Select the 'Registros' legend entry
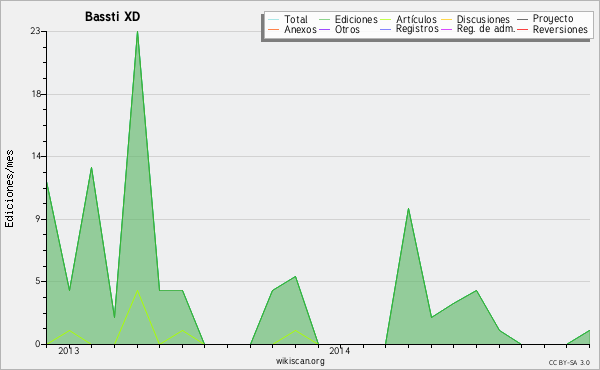 pos(417,29)
